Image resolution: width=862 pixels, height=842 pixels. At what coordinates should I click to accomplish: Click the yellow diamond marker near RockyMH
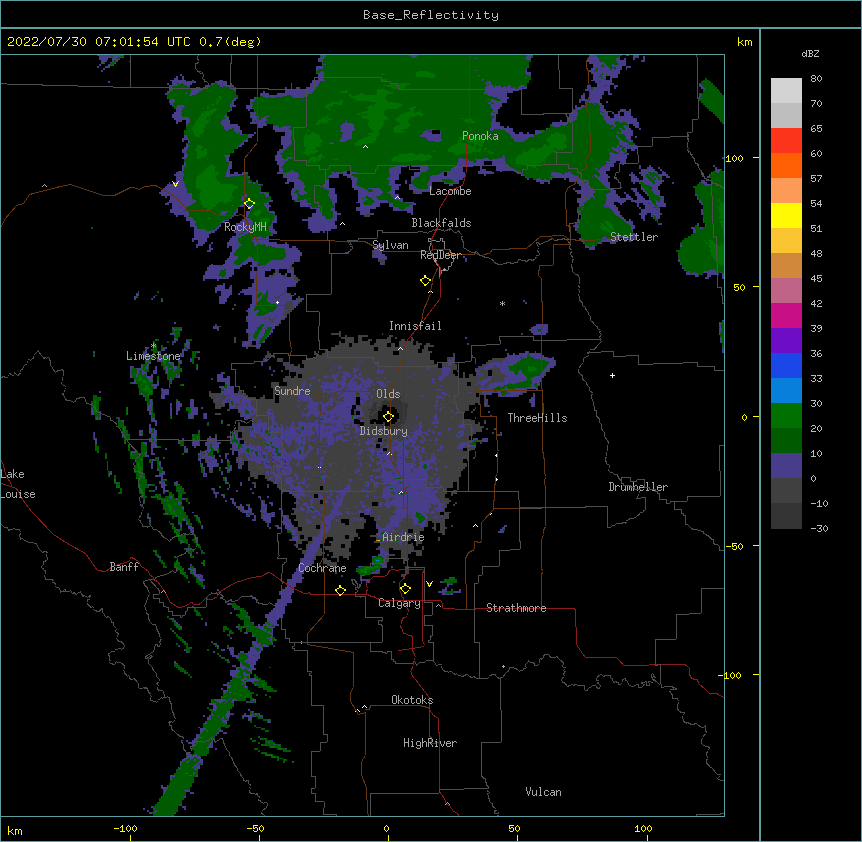pos(249,204)
